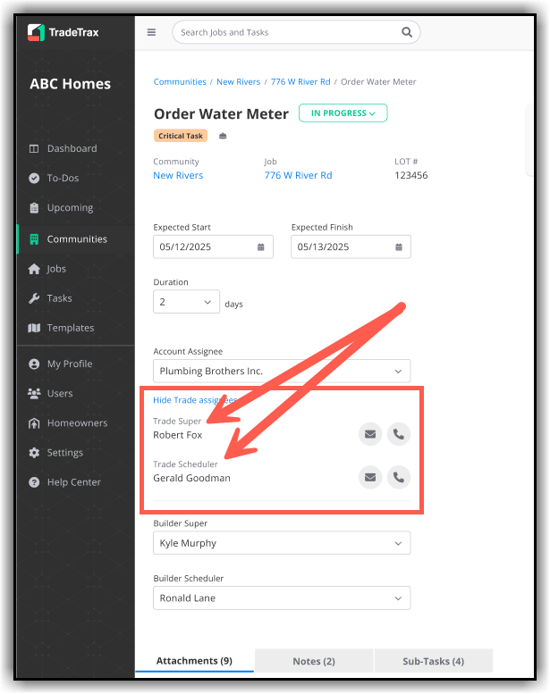This screenshot has height=694, width=550.
Task: Click New Rivers breadcrumb link
Action: [238, 82]
